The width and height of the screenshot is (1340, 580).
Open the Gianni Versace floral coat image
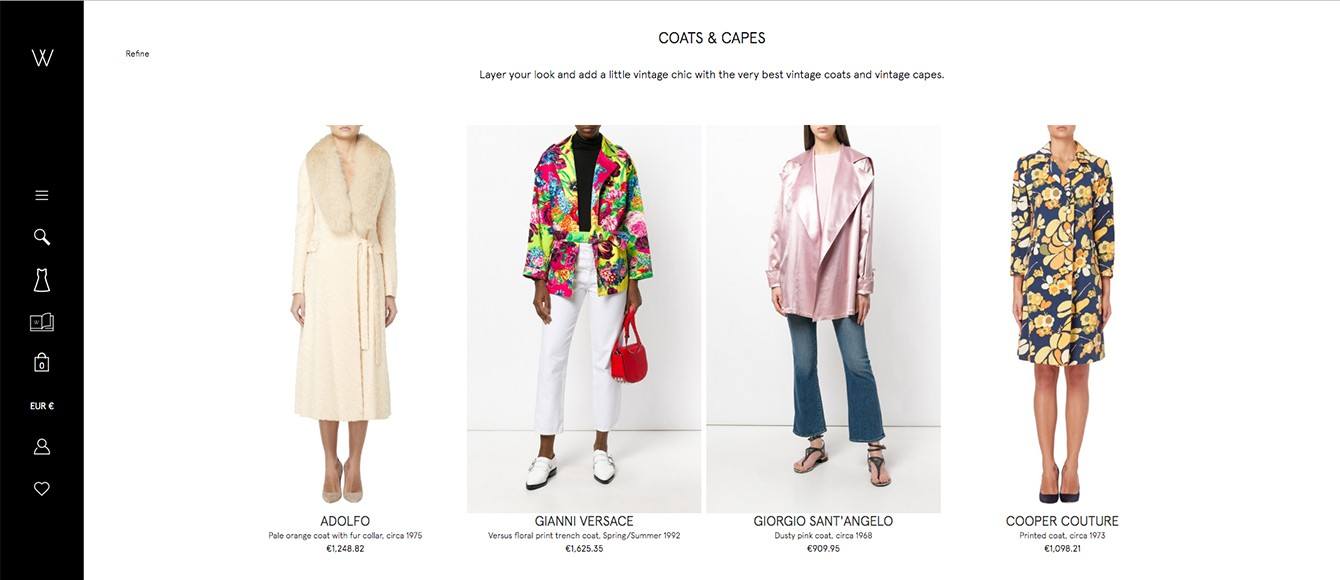pyautogui.click(x=584, y=318)
